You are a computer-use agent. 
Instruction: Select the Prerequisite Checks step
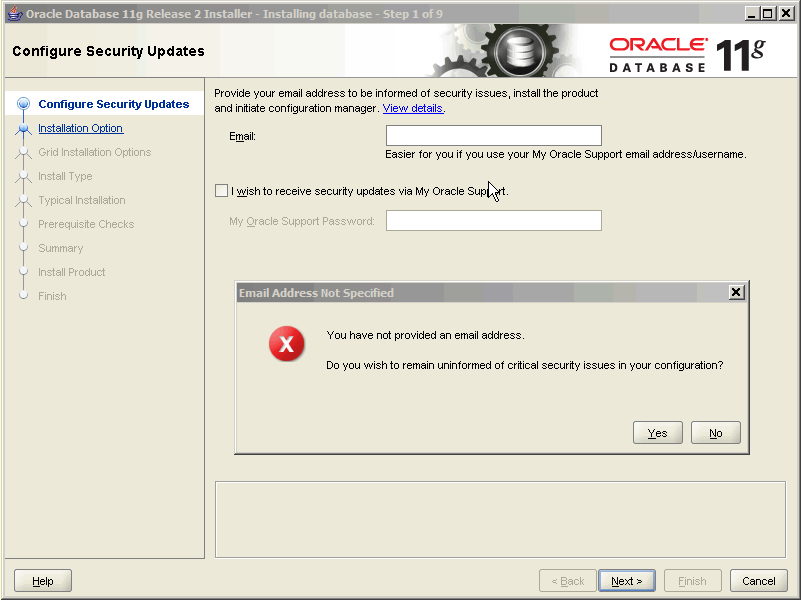[86, 224]
